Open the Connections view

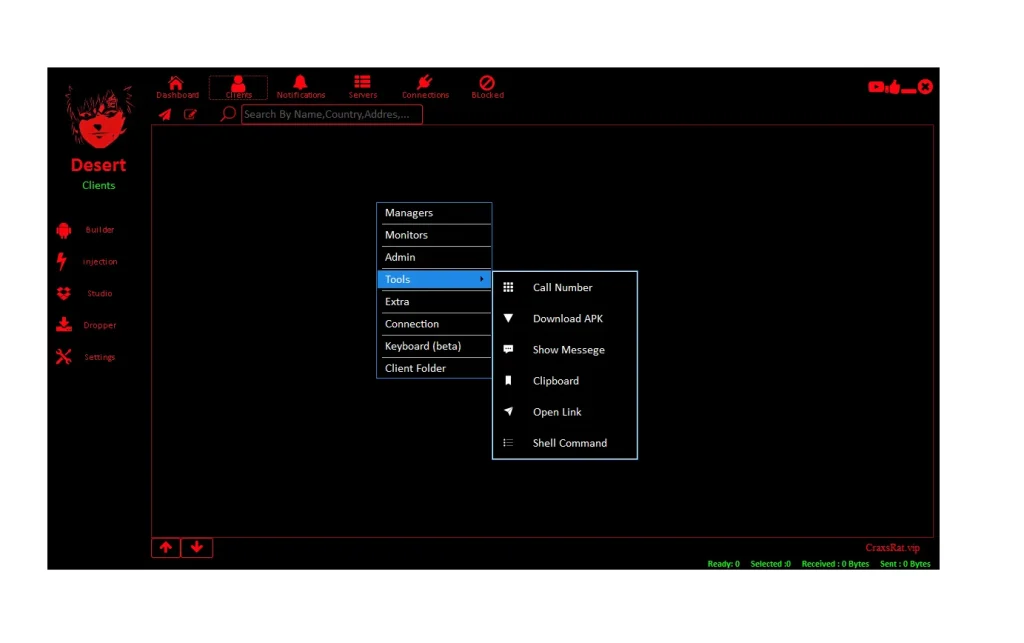424,85
